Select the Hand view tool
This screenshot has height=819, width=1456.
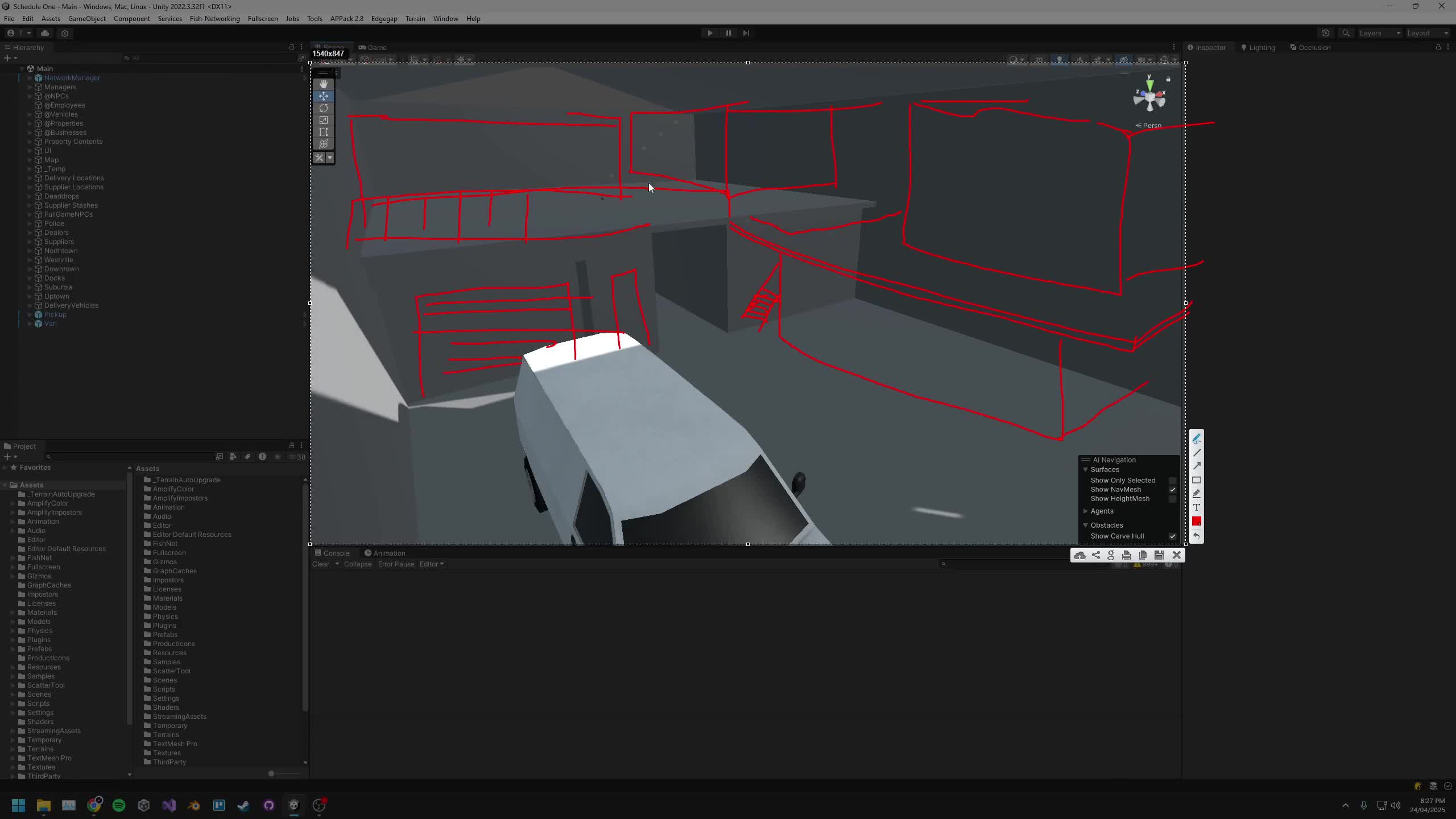(324, 84)
